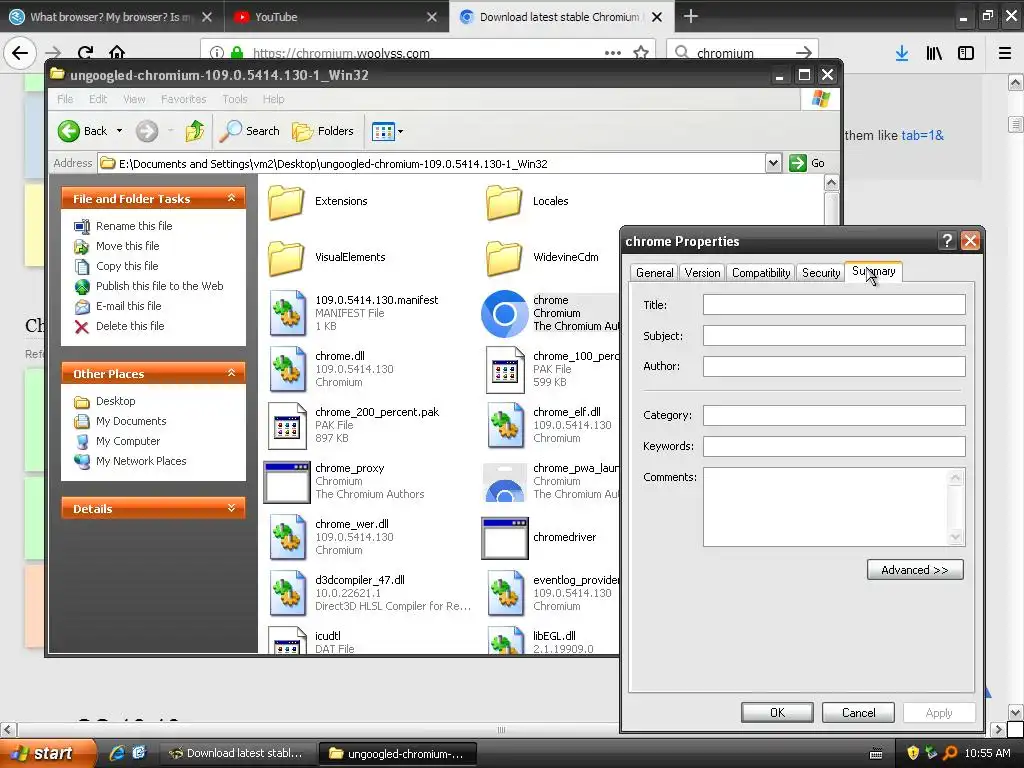This screenshot has width=1024, height=768.
Task: Open the Address bar dropdown
Action: tap(773, 163)
